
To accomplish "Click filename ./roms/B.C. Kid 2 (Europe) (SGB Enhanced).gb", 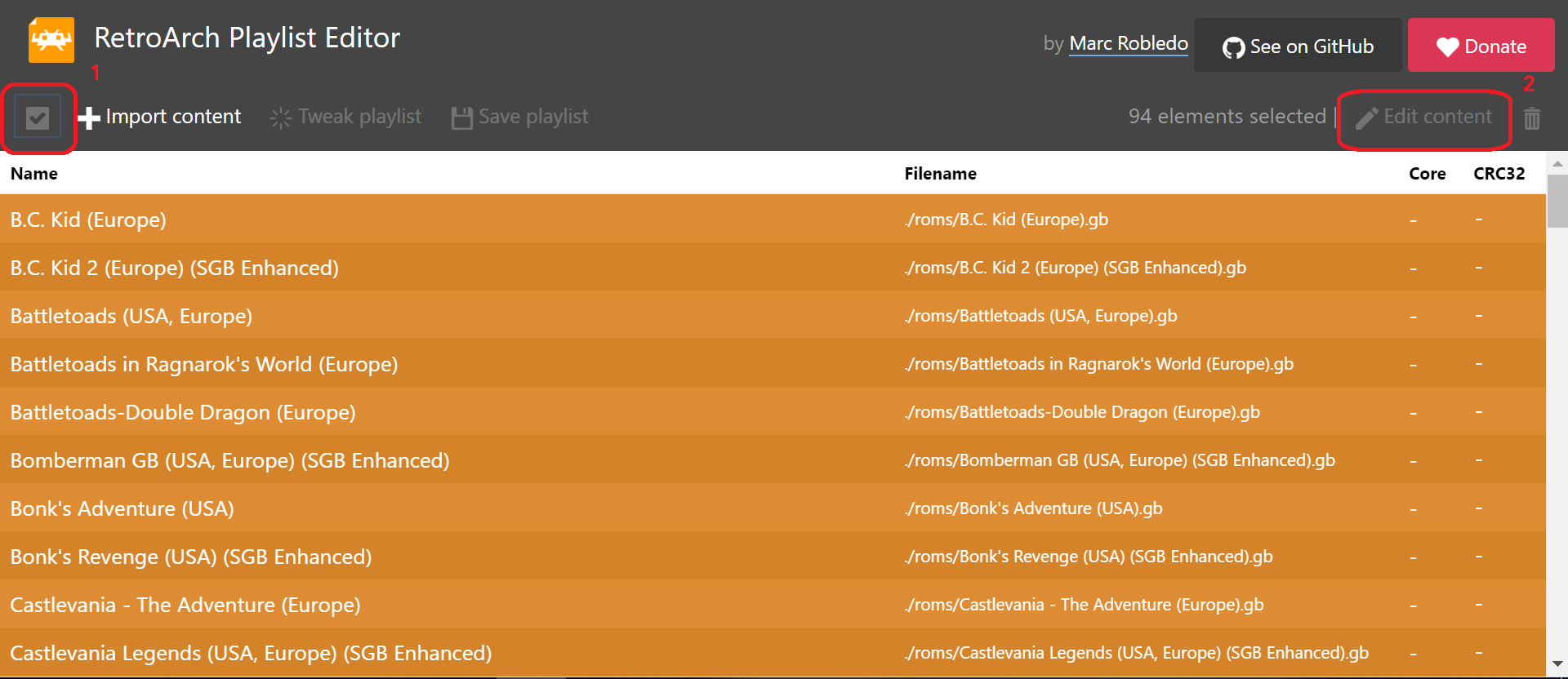I will (x=1076, y=268).
